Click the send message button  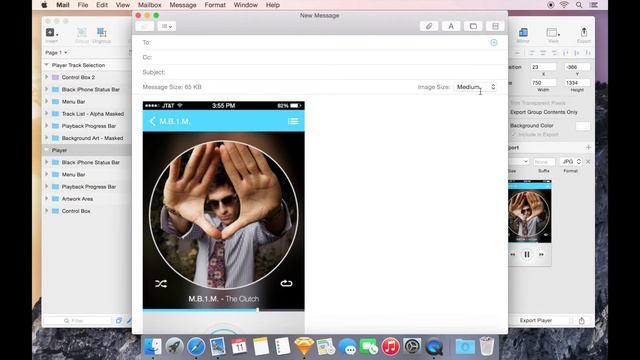[x=144, y=26]
